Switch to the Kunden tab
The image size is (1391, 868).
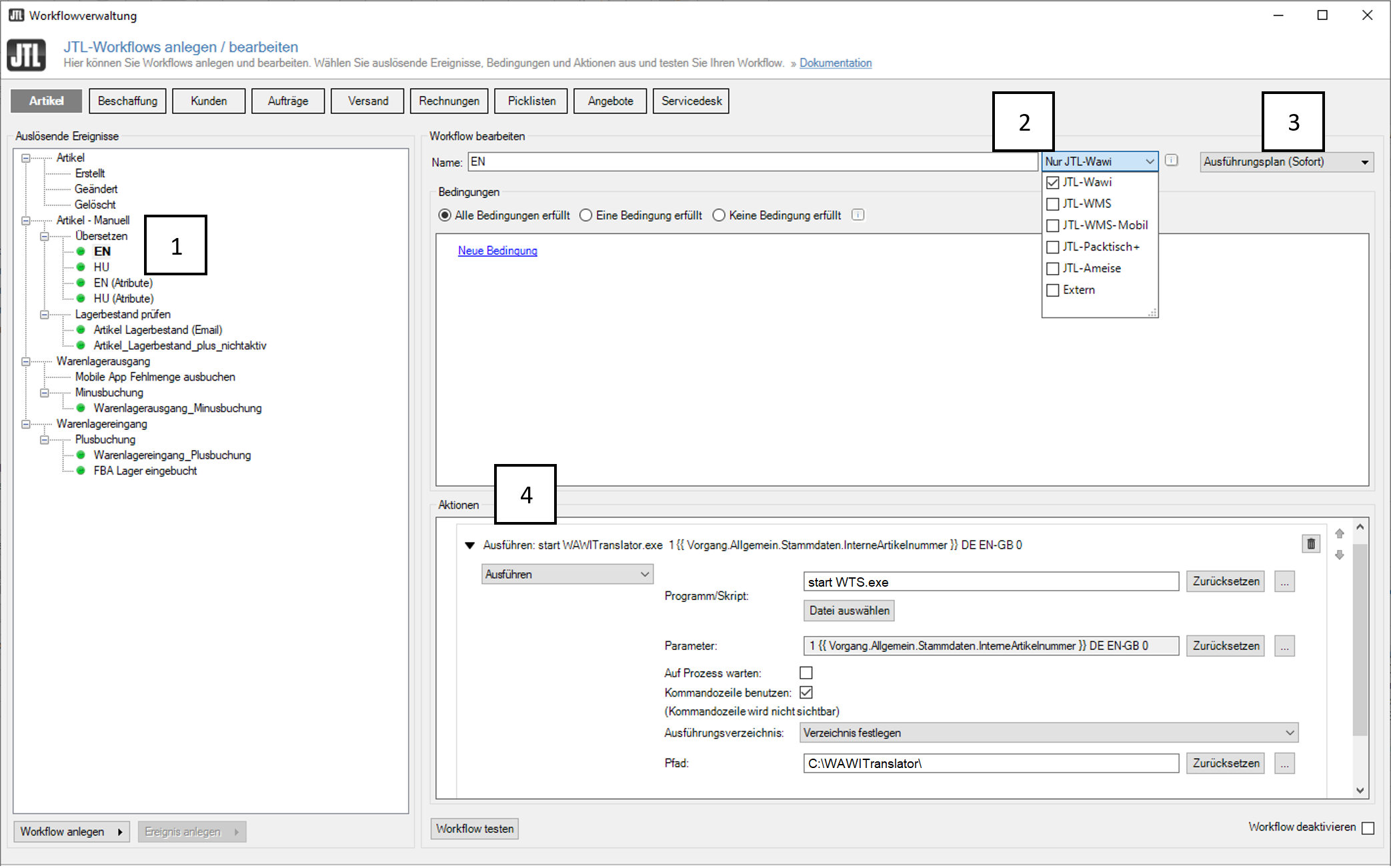tap(209, 101)
